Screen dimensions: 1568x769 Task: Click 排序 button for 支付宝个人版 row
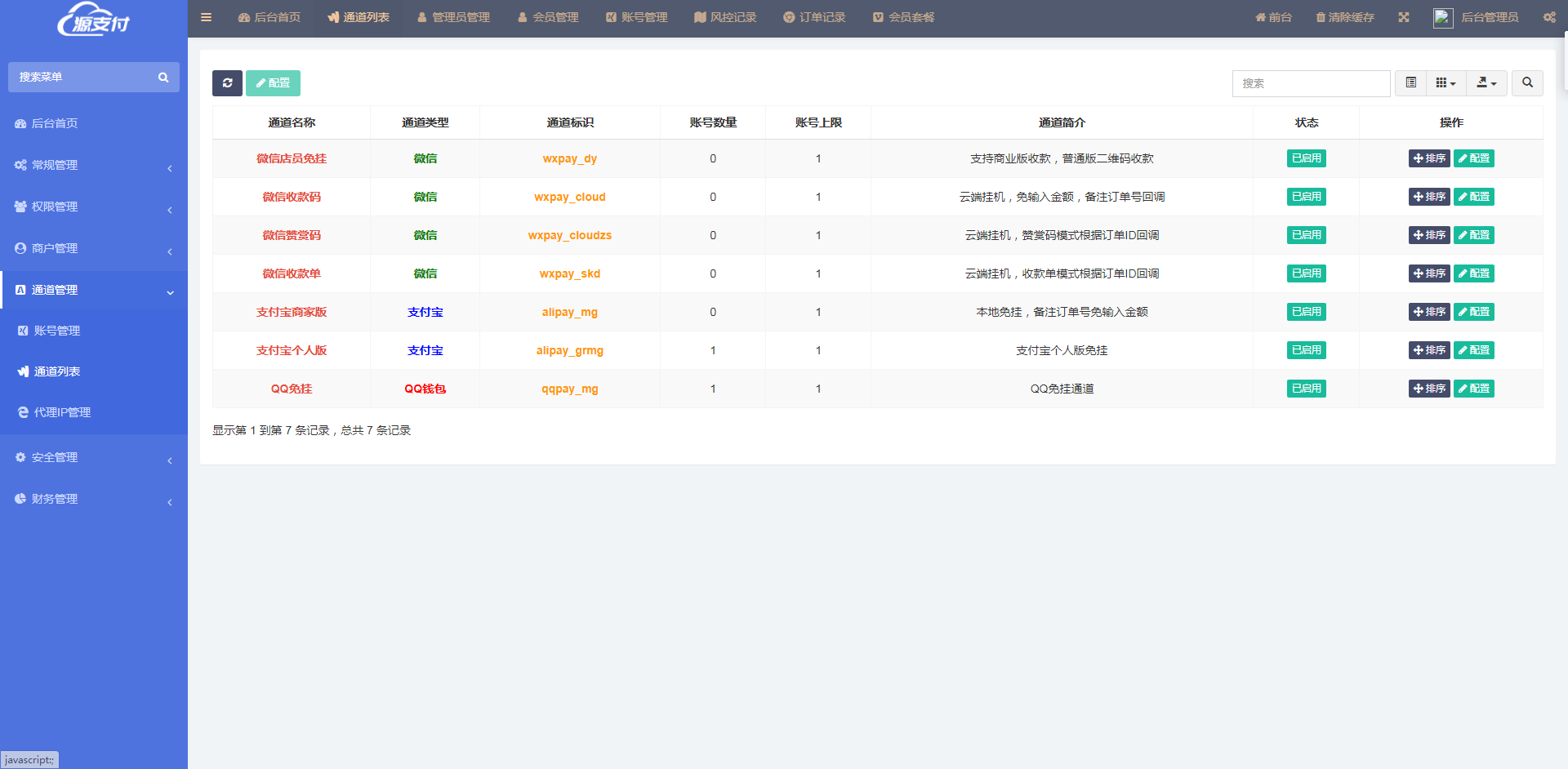tap(1429, 350)
